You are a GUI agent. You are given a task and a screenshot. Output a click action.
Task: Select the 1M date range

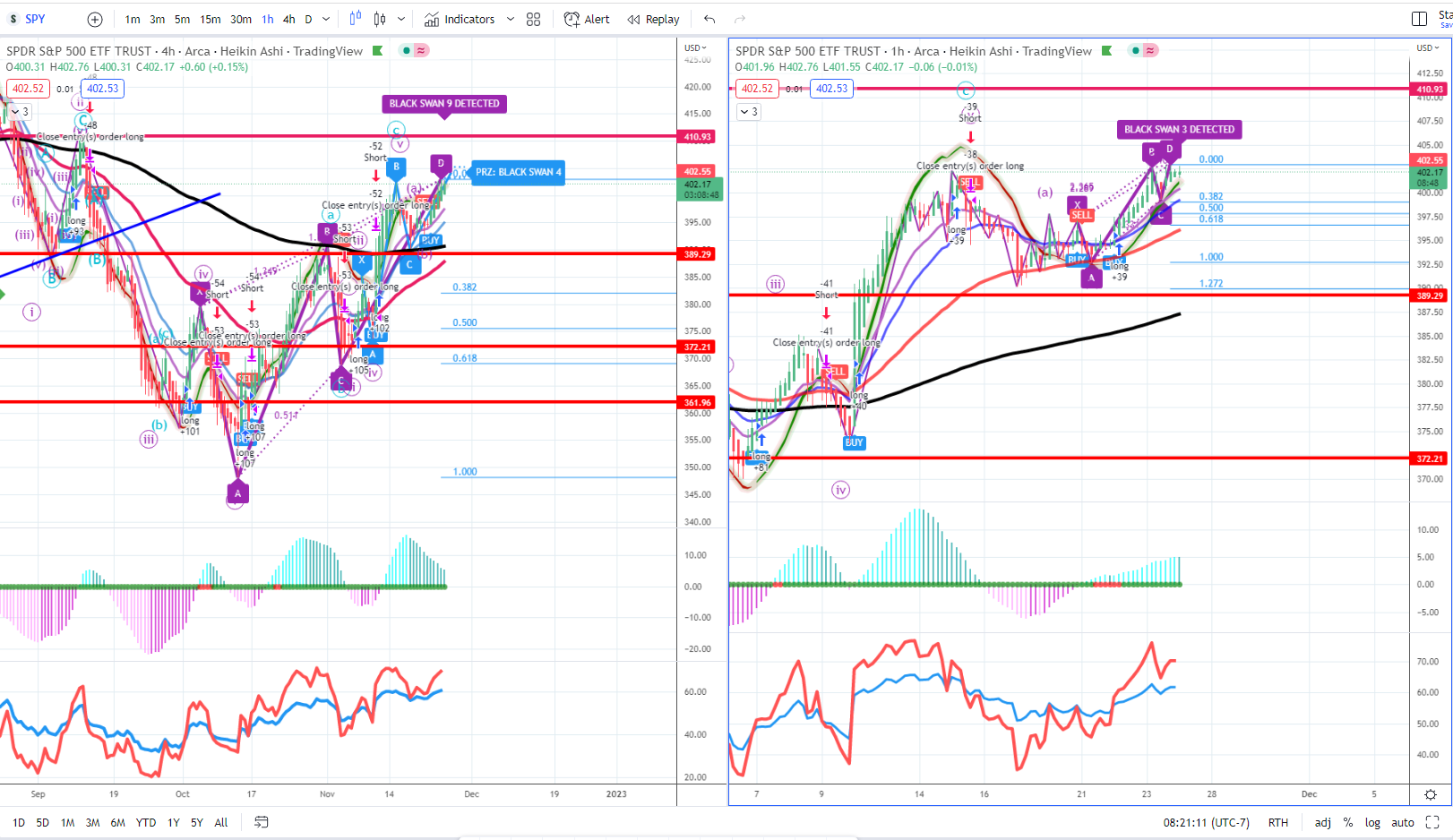[67, 822]
